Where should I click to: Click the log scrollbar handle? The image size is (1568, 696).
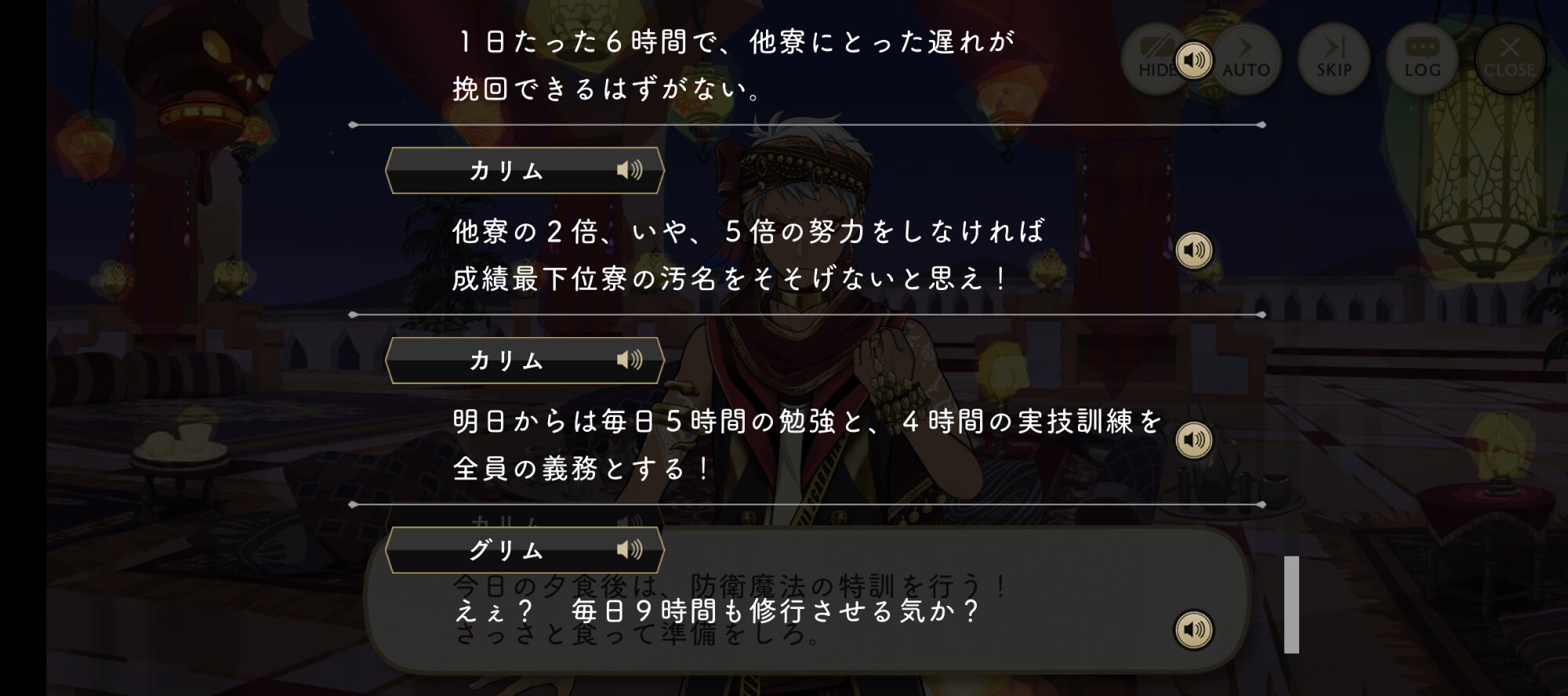click(1291, 604)
